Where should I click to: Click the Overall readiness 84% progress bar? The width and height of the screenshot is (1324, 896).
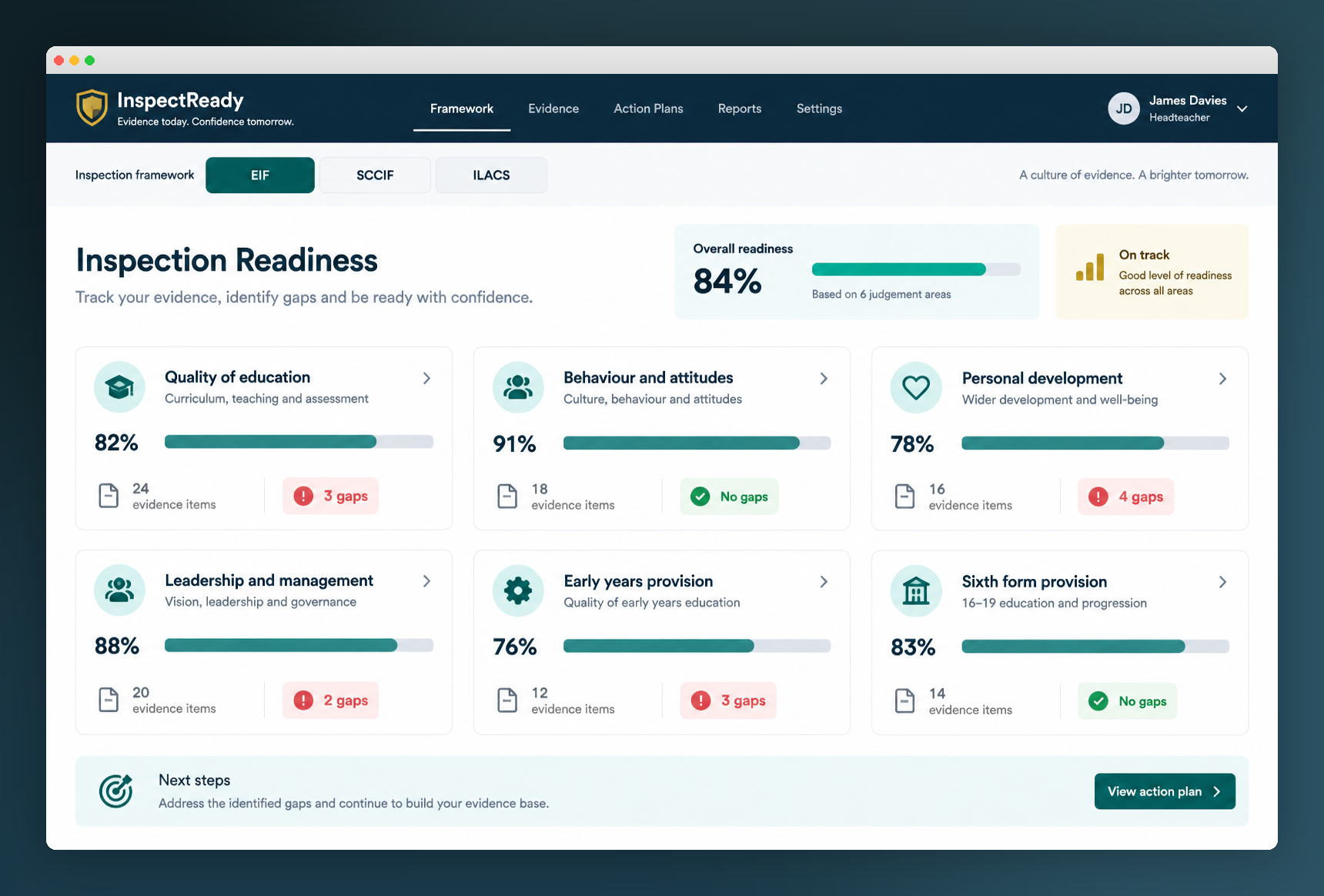pos(916,269)
